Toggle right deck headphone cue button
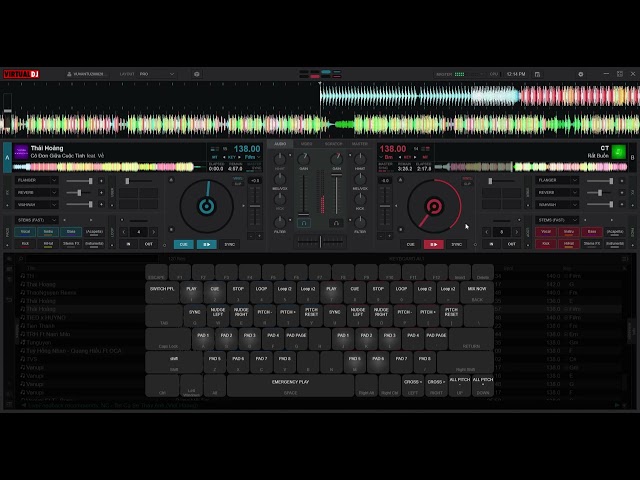The image size is (640, 480). point(336,223)
